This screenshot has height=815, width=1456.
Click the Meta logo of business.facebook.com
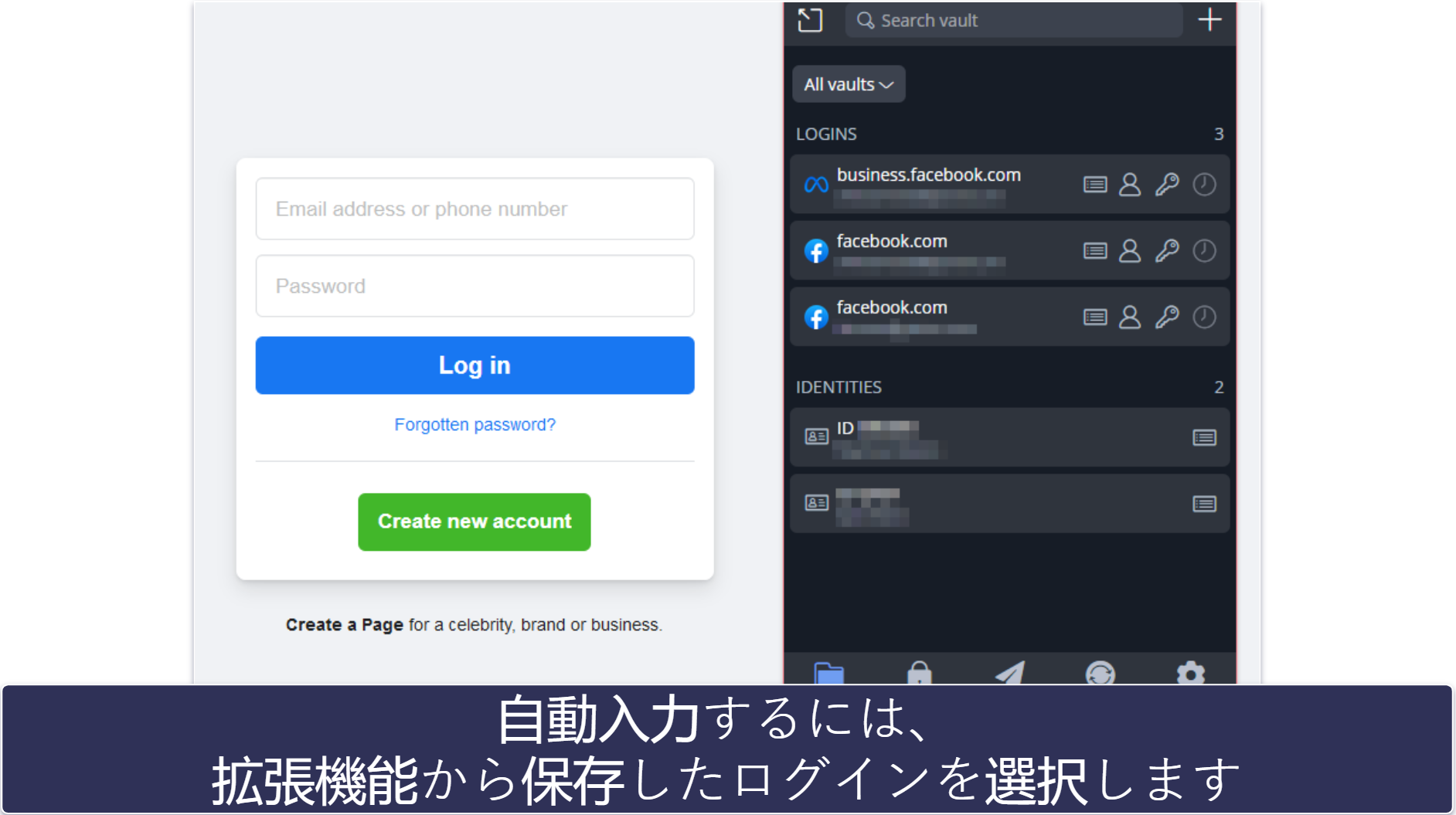pyautogui.click(x=816, y=185)
